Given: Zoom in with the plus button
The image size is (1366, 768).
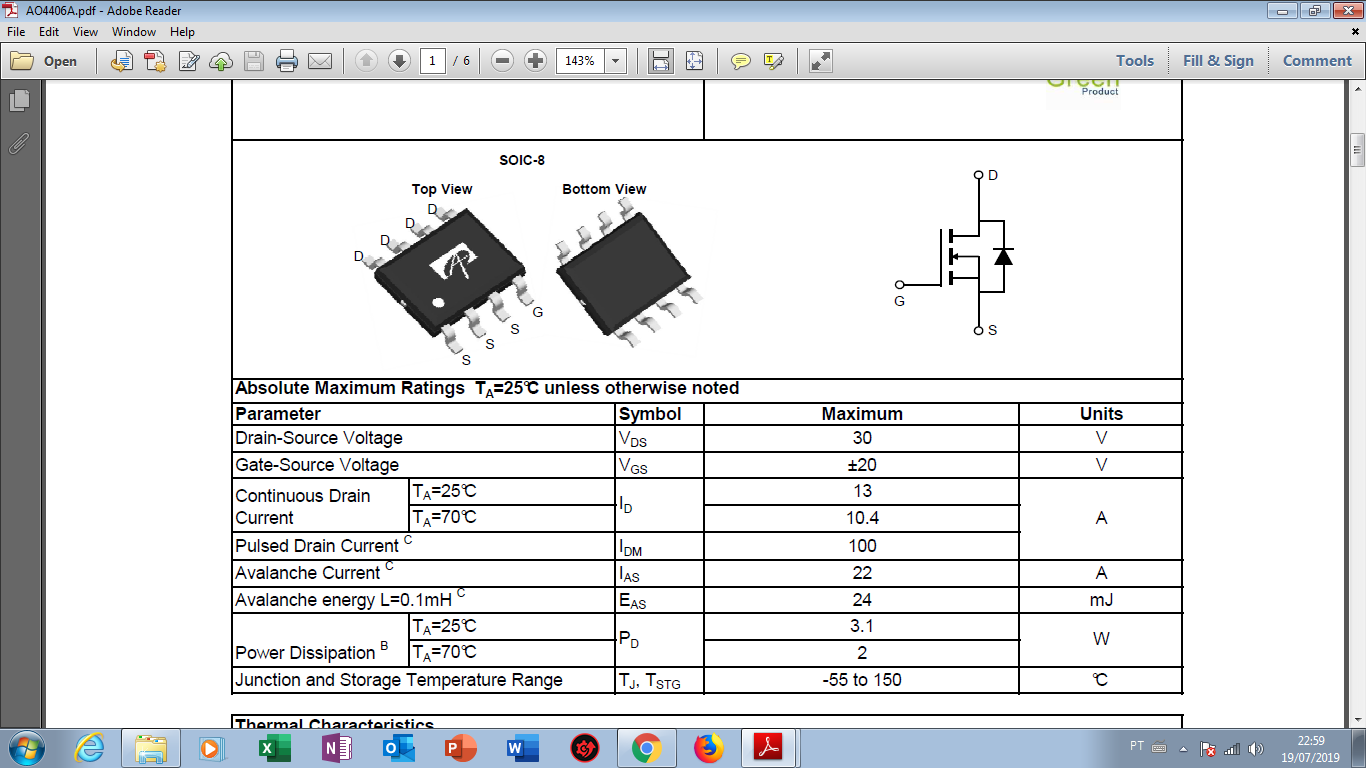Looking at the screenshot, I should click(535, 61).
